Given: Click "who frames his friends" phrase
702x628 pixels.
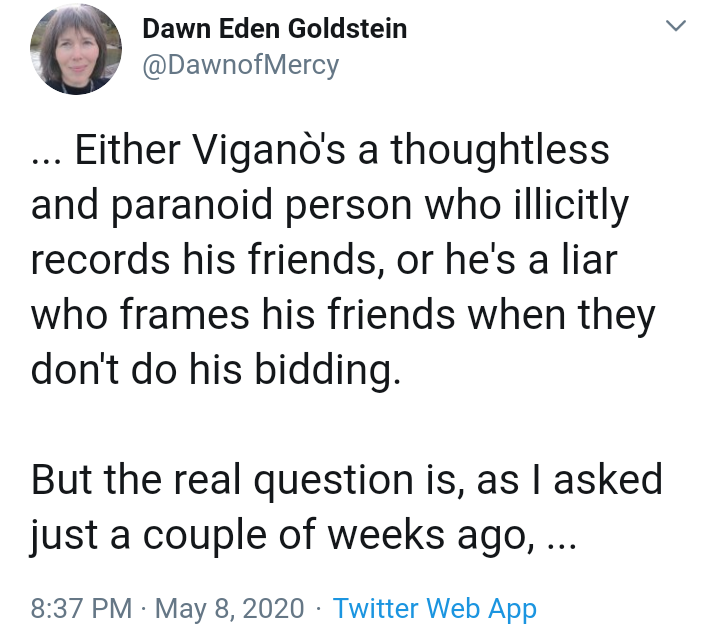Looking at the screenshot, I should [243, 315].
